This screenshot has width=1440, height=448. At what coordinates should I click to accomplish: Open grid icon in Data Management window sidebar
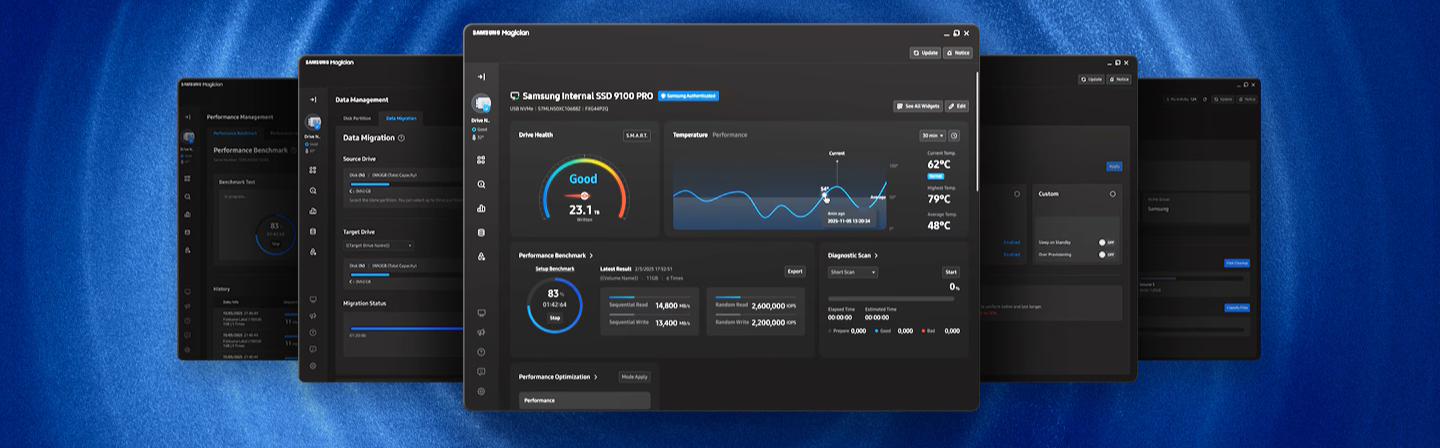coord(313,170)
